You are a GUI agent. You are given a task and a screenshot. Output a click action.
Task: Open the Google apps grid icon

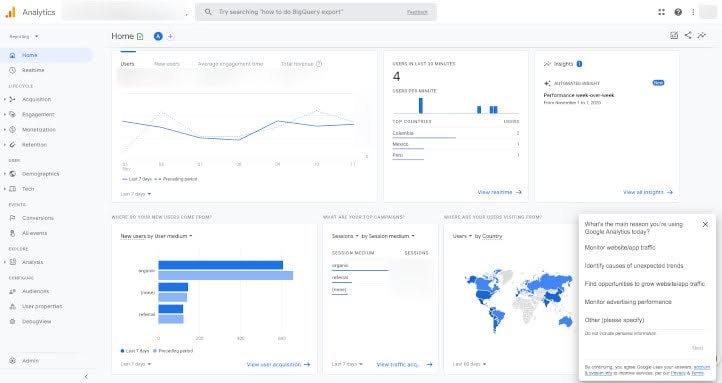point(662,12)
